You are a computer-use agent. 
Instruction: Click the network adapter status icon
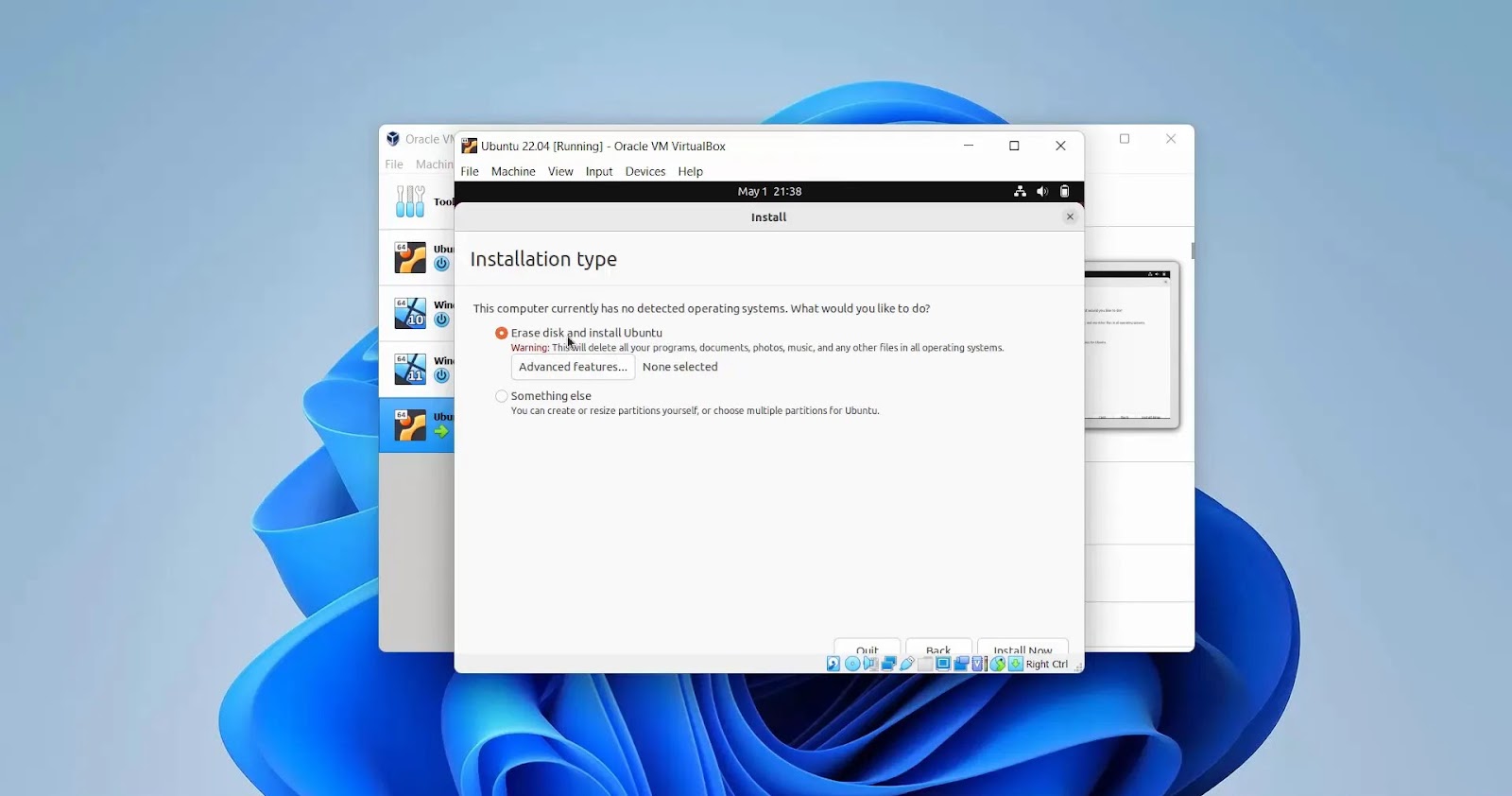pos(889,664)
